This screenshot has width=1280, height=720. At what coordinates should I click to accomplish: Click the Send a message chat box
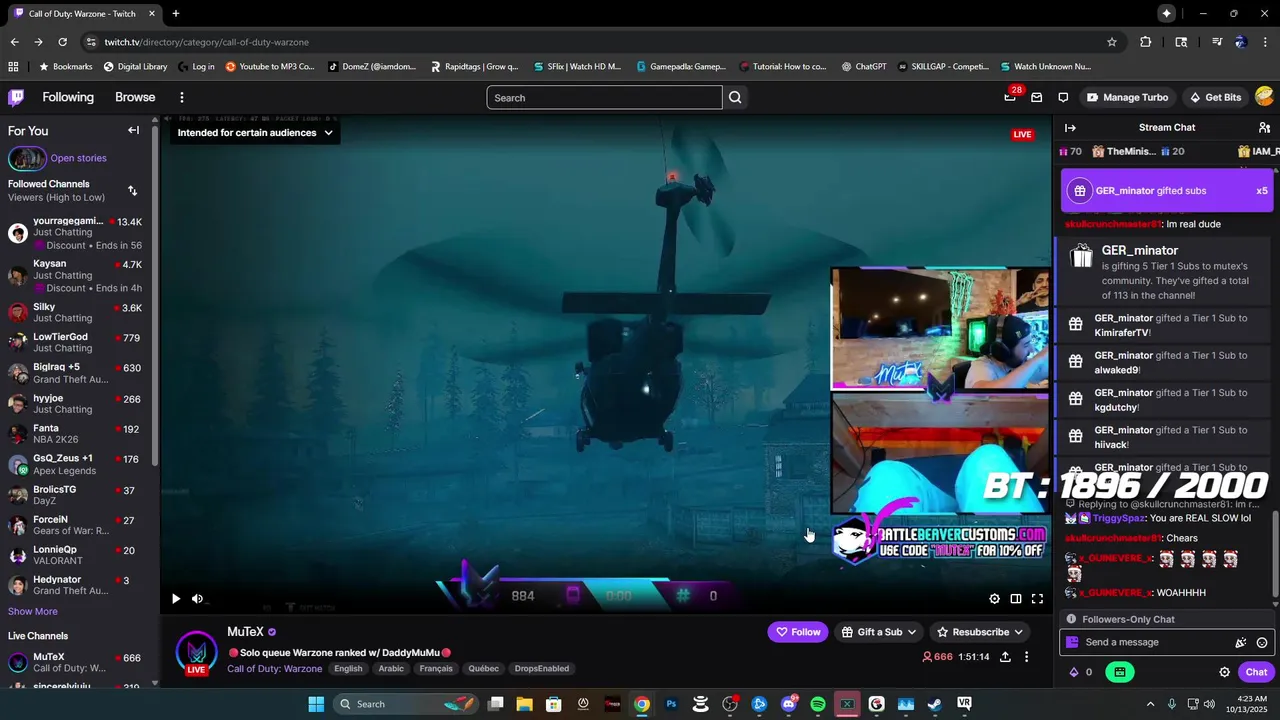tap(1167, 642)
